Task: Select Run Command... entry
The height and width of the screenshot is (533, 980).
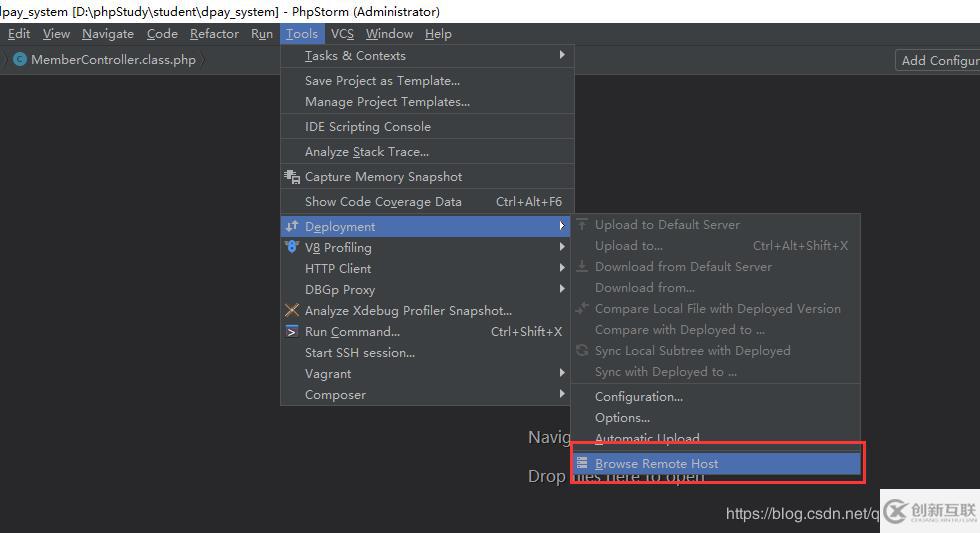Action: click(426, 332)
